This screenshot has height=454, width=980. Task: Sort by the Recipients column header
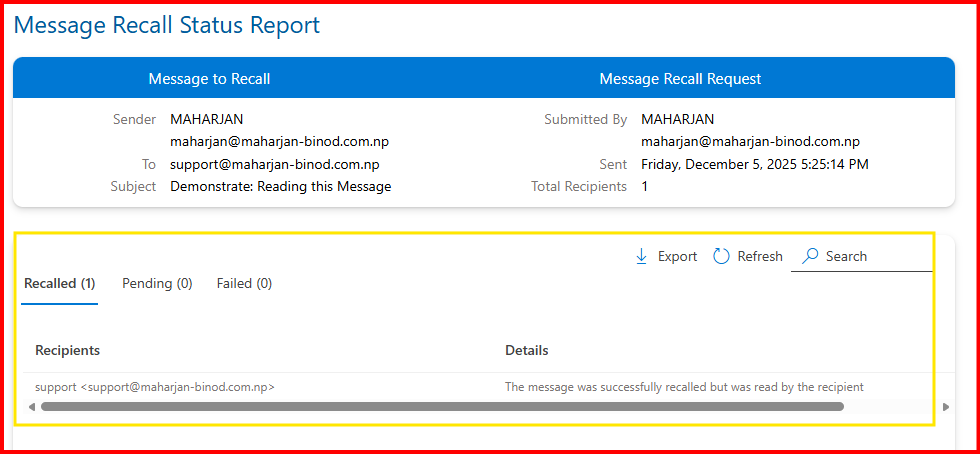(x=67, y=351)
